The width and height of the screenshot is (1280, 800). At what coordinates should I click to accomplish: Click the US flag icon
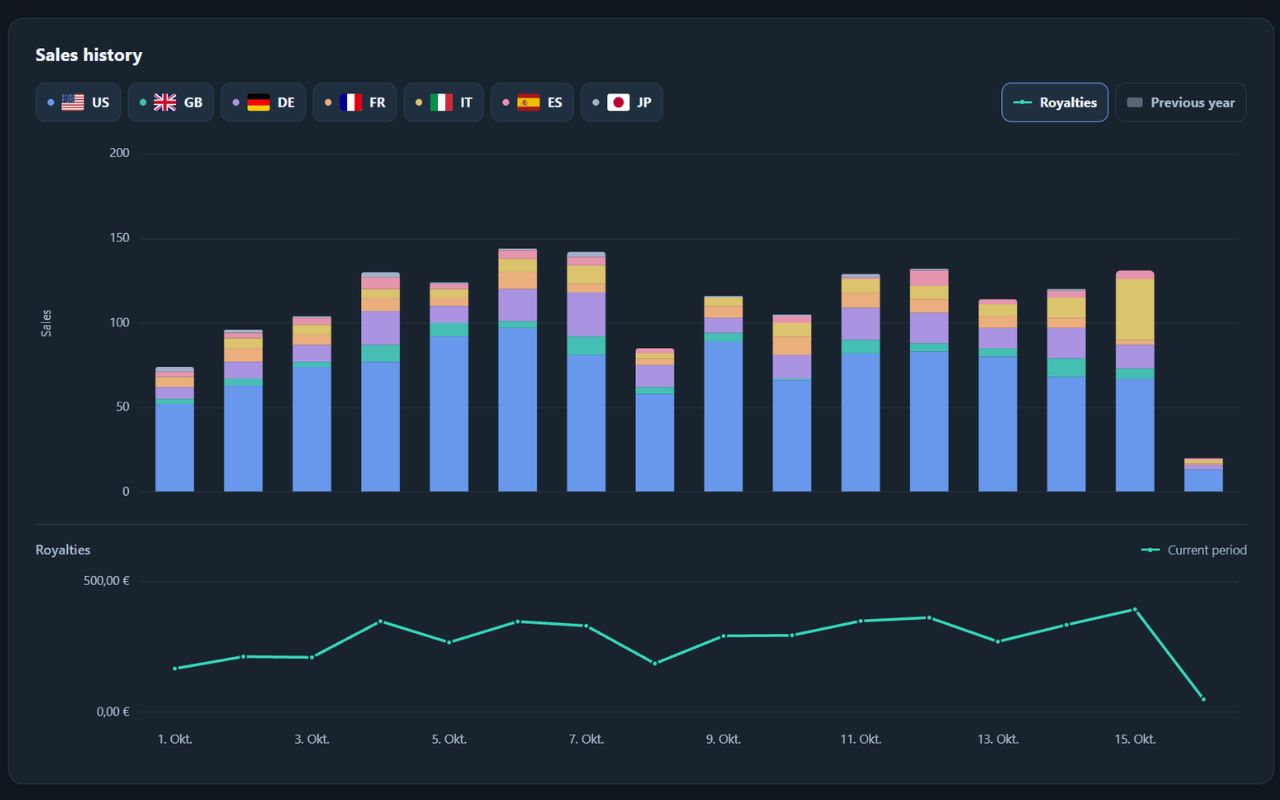click(x=73, y=102)
